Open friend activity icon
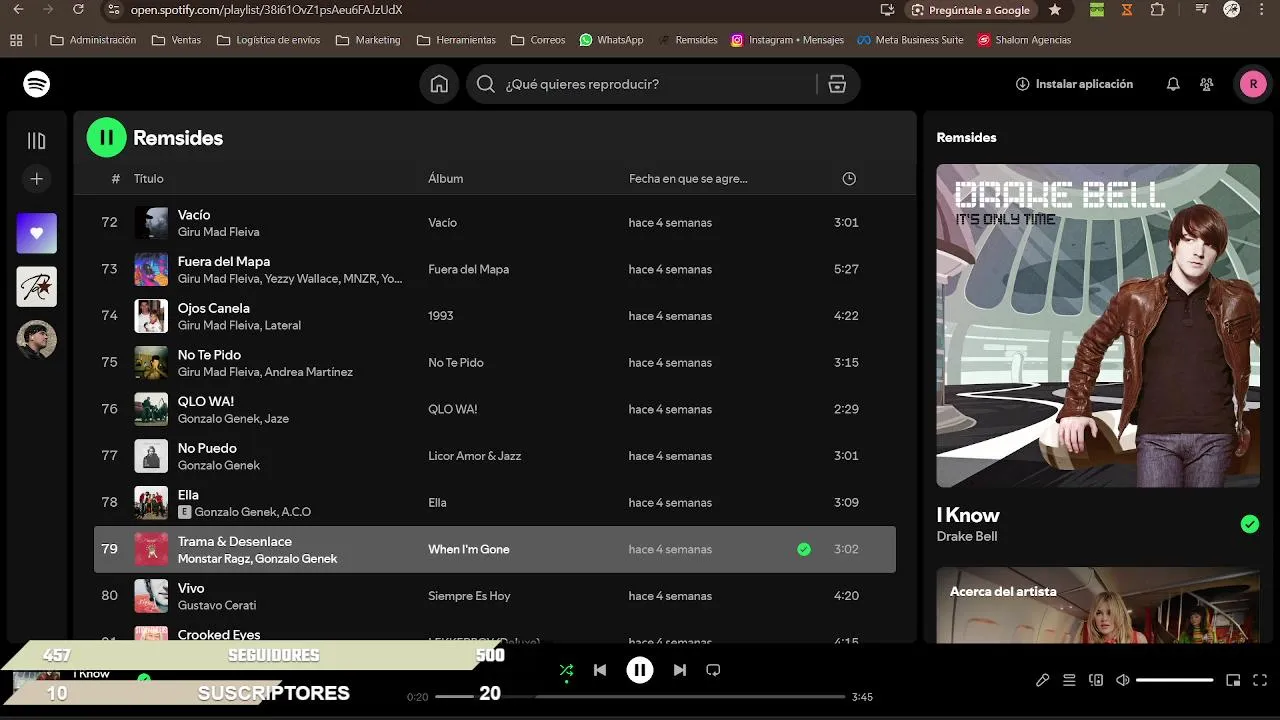 point(1207,84)
